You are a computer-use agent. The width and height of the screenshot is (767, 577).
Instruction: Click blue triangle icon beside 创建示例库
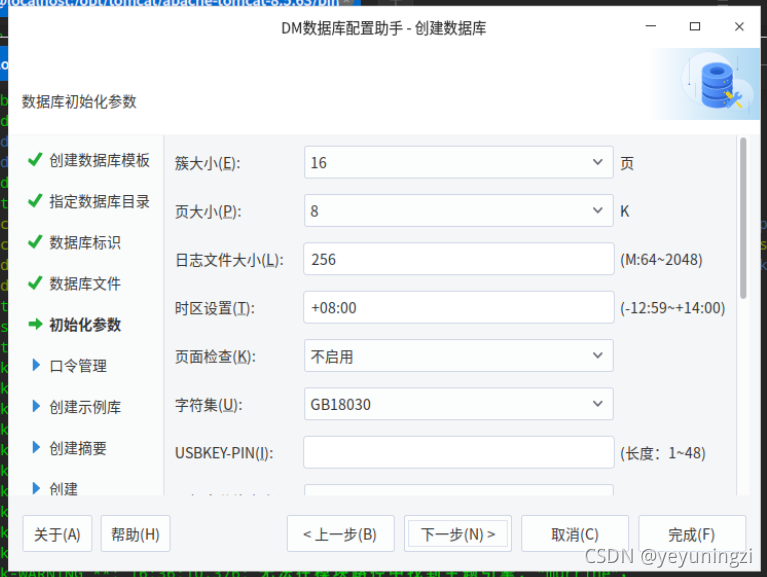pyautogui.click(x=36, y=406)
